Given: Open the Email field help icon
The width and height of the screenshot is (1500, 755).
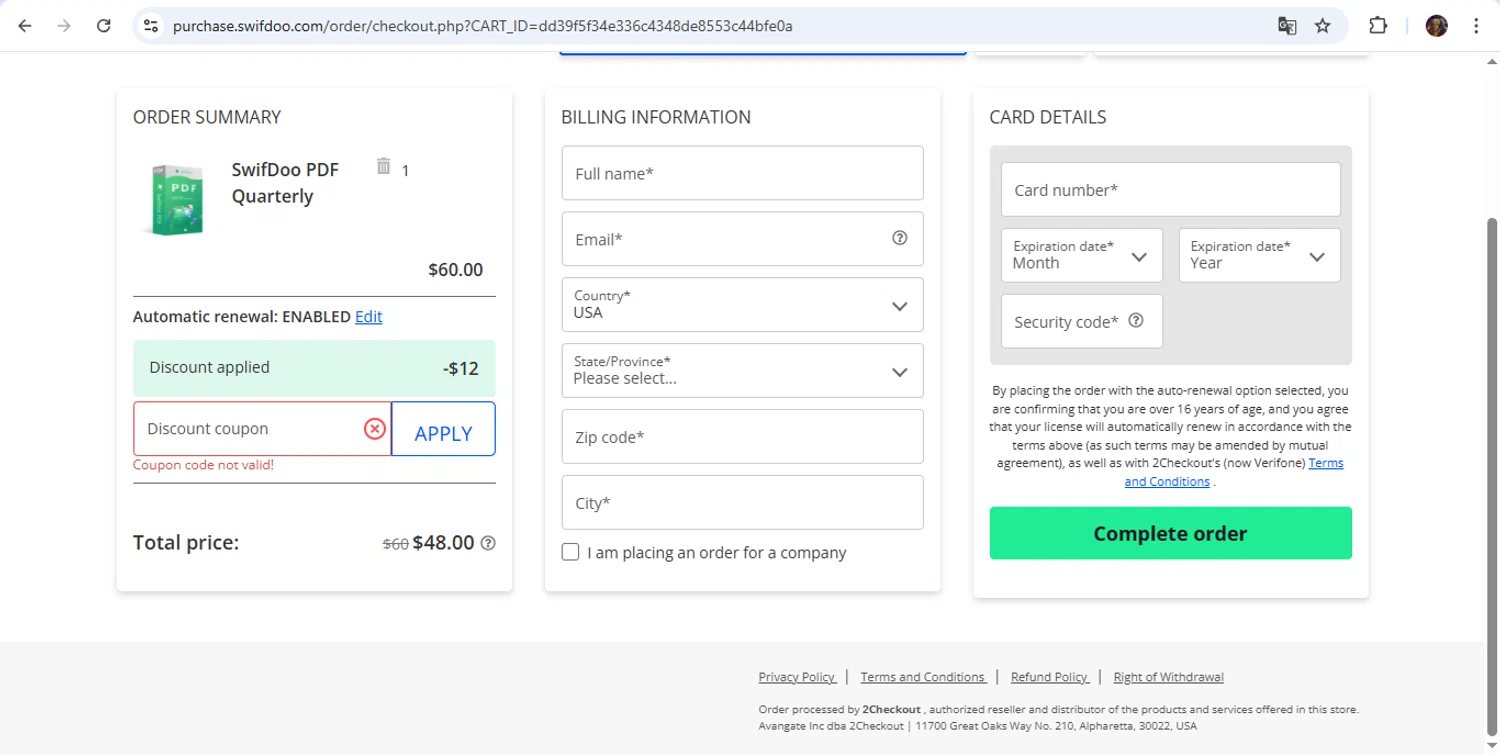Looking at the screenshot, I should [899, 238].
